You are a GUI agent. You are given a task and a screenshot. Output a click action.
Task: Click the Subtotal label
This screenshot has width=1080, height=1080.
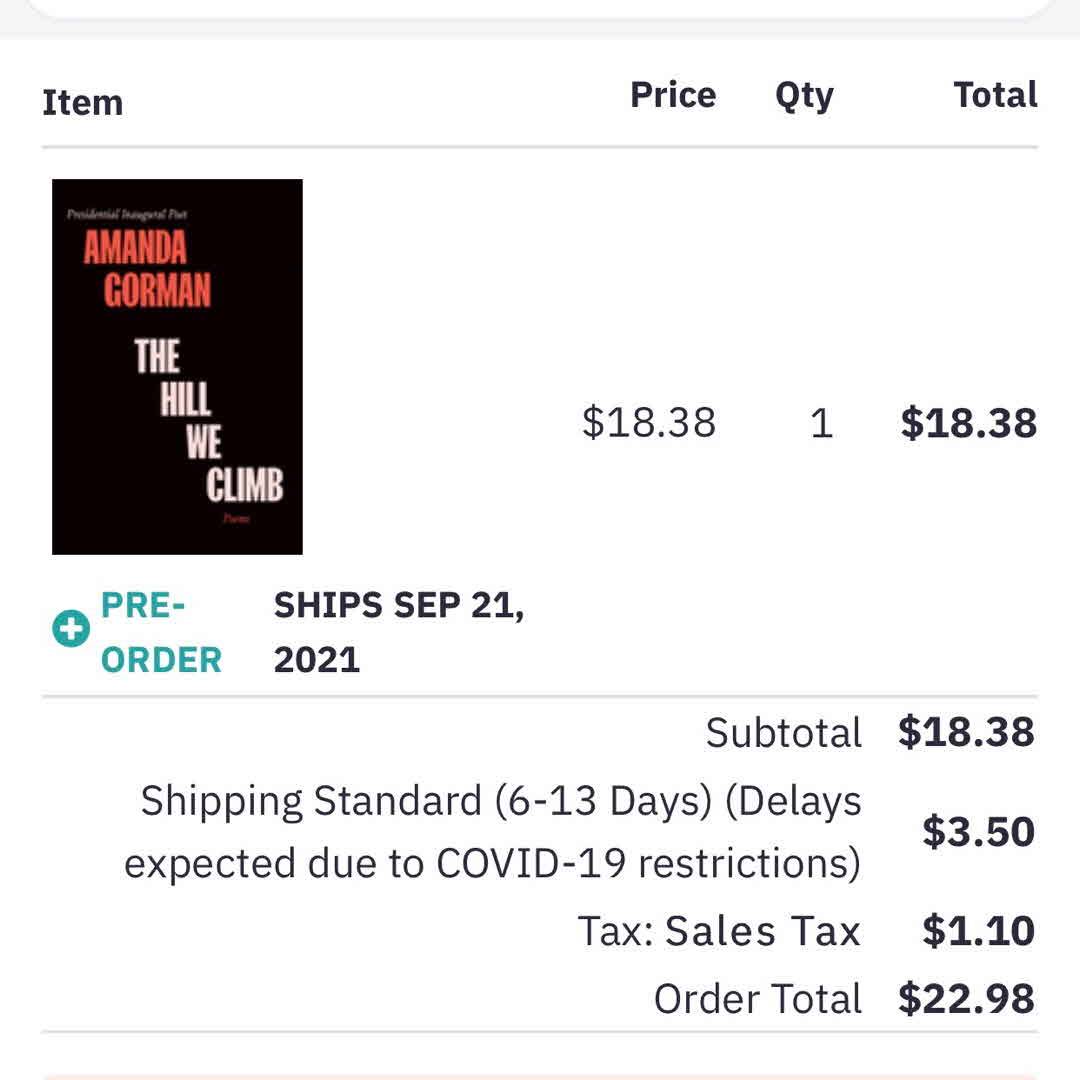pos(783,733)
